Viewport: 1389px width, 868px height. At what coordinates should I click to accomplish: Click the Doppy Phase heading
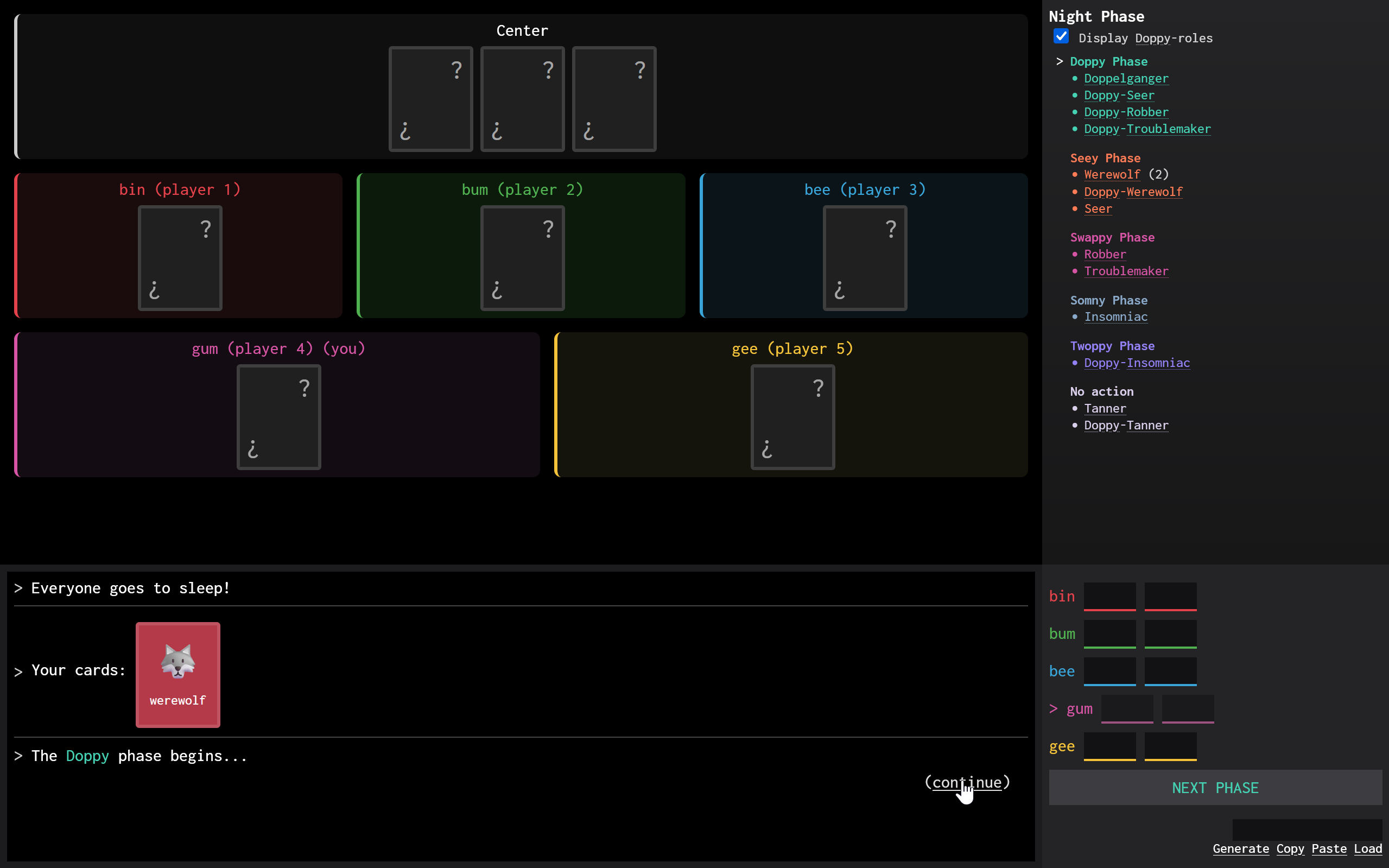[1108, 61]
